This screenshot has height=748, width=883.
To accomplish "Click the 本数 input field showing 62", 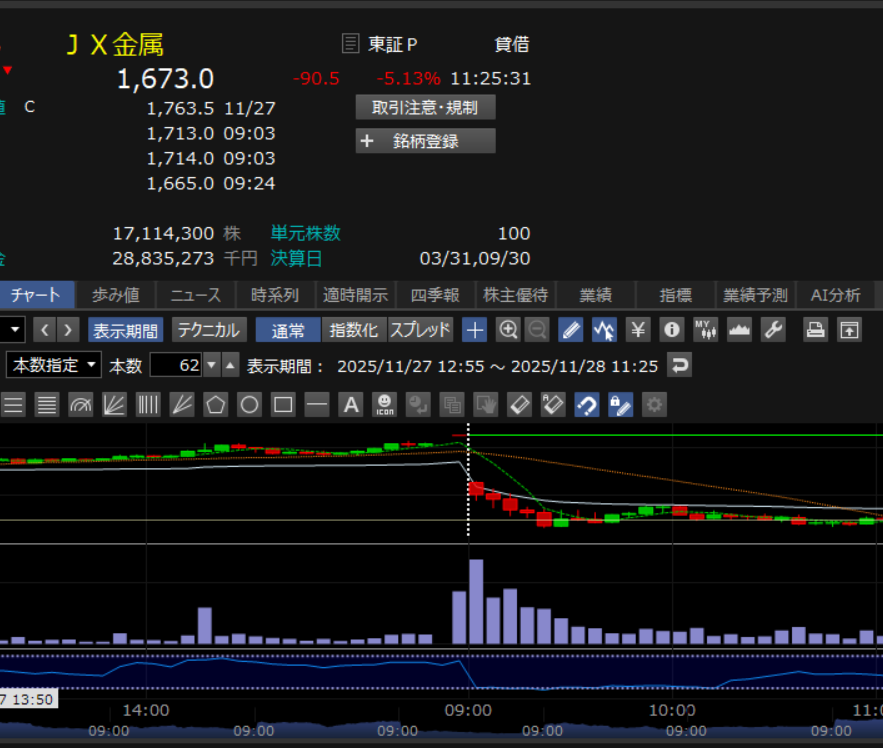I will [x=176, y=365].
